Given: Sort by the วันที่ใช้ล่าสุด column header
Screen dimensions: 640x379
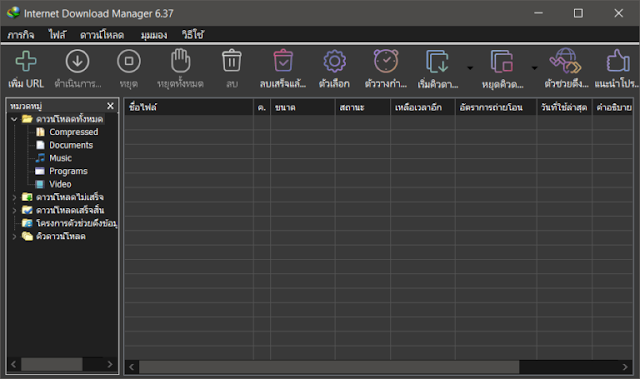Looking at the screenshot, I should [x=564, y=107].
